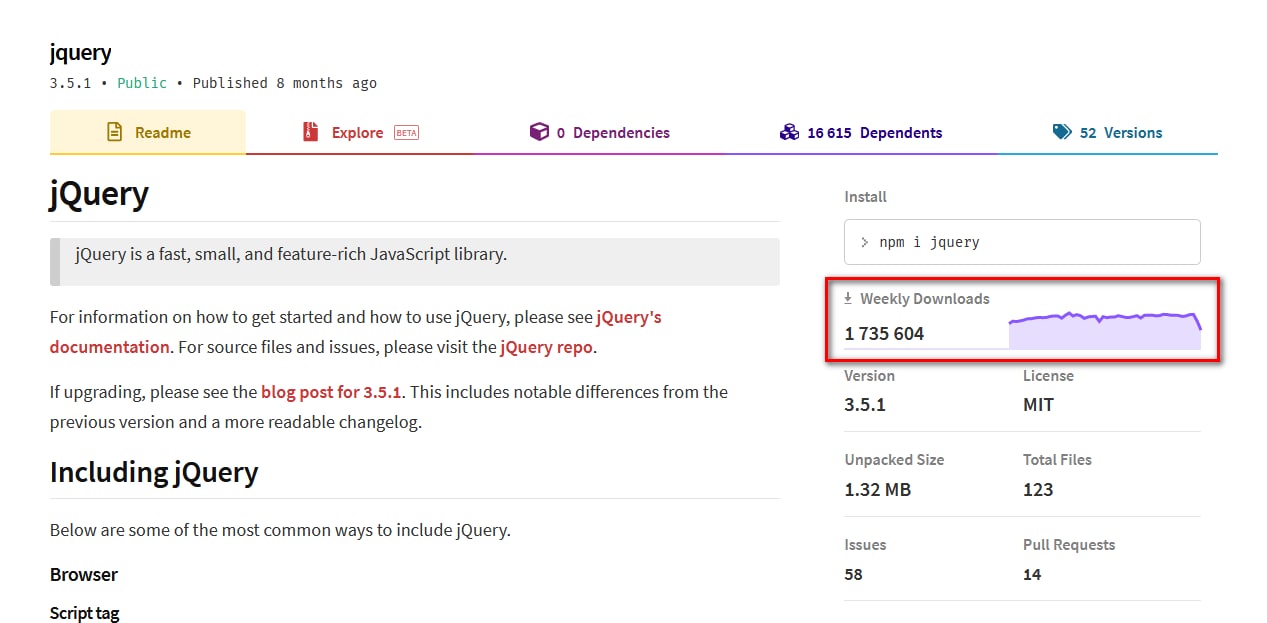Click the Including jQuery heading
1267x623 pixels.
154,472
